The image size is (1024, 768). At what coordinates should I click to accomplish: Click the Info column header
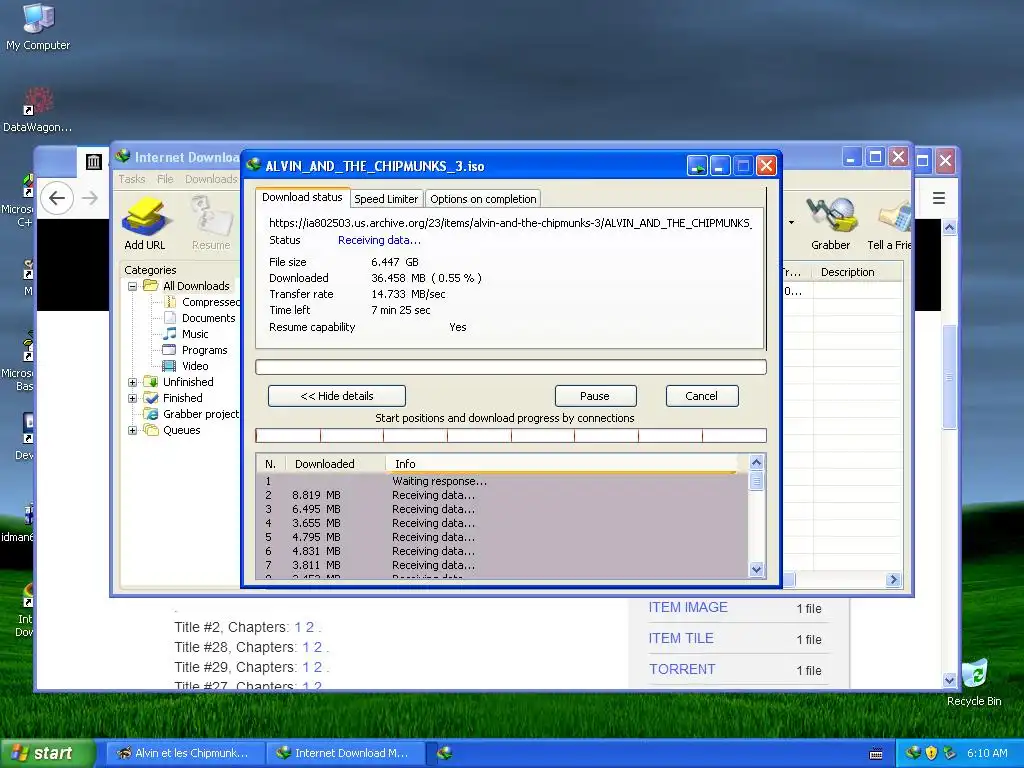coord(405,464)
